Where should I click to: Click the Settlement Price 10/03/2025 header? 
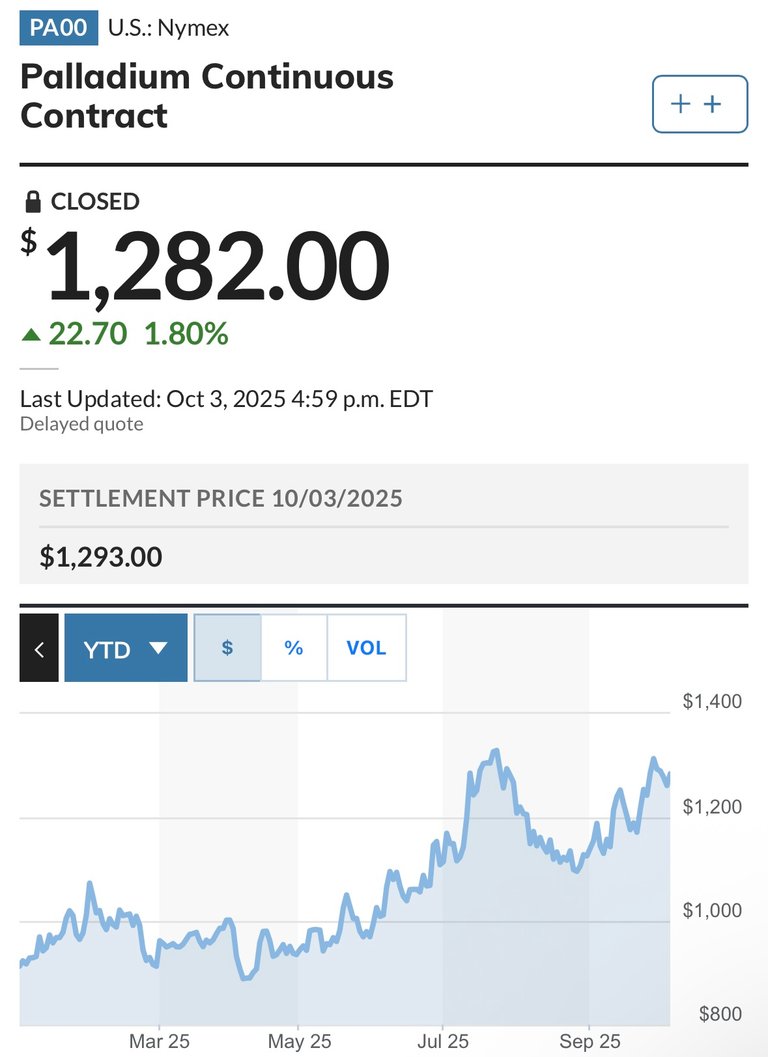[x=220, y=498]
